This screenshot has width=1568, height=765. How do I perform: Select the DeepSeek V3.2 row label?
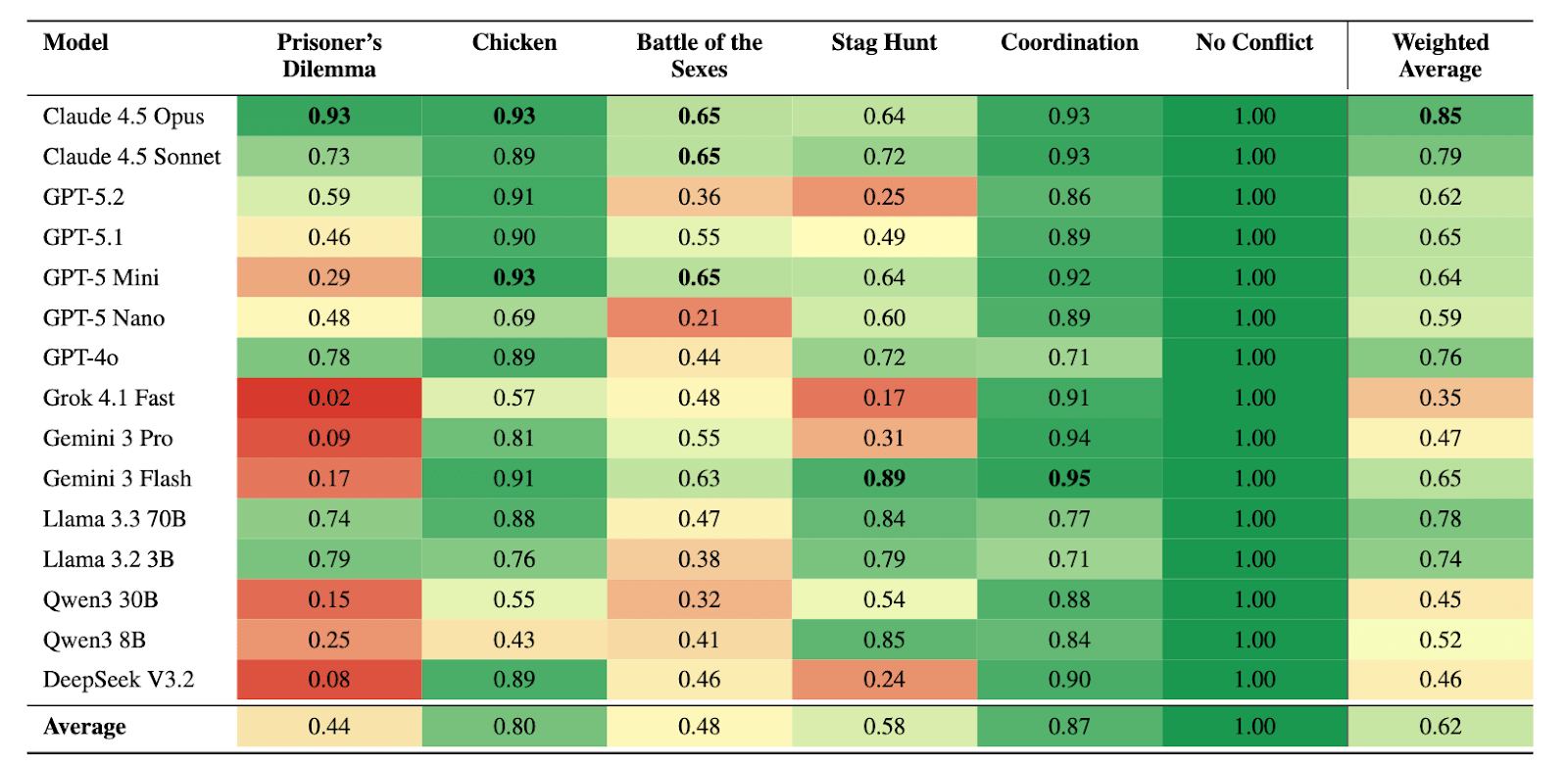(119, 680)
